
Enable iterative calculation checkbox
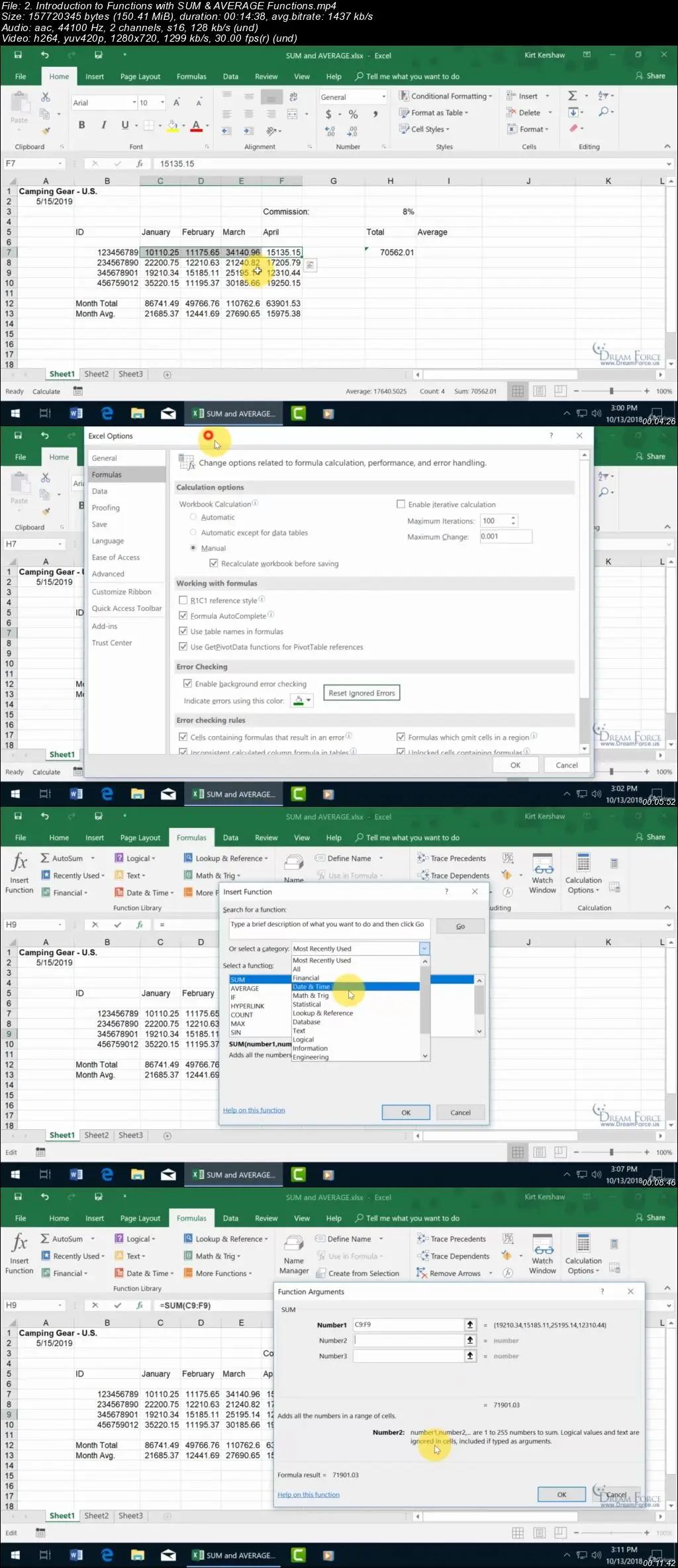[401, 504]
